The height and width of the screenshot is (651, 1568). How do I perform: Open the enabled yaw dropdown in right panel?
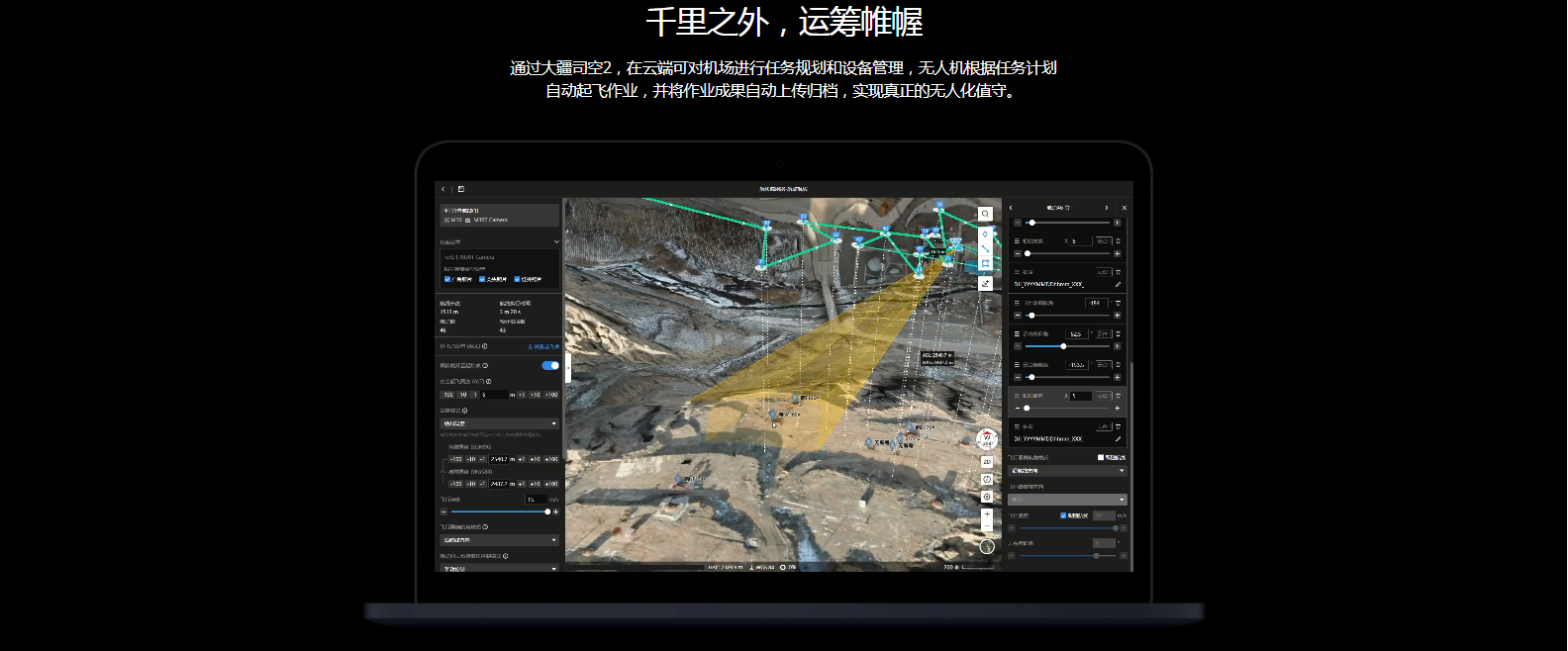click(1067, 471)
